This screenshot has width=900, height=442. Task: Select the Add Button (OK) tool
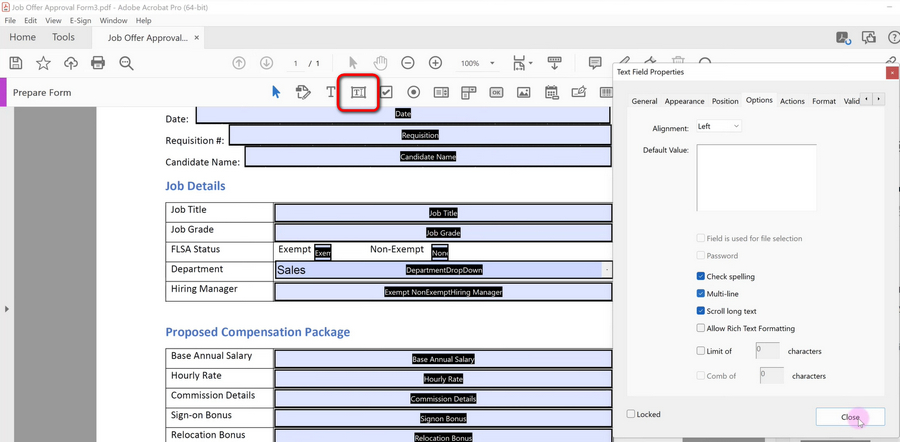pyautogui.click(x=496, y=93)
